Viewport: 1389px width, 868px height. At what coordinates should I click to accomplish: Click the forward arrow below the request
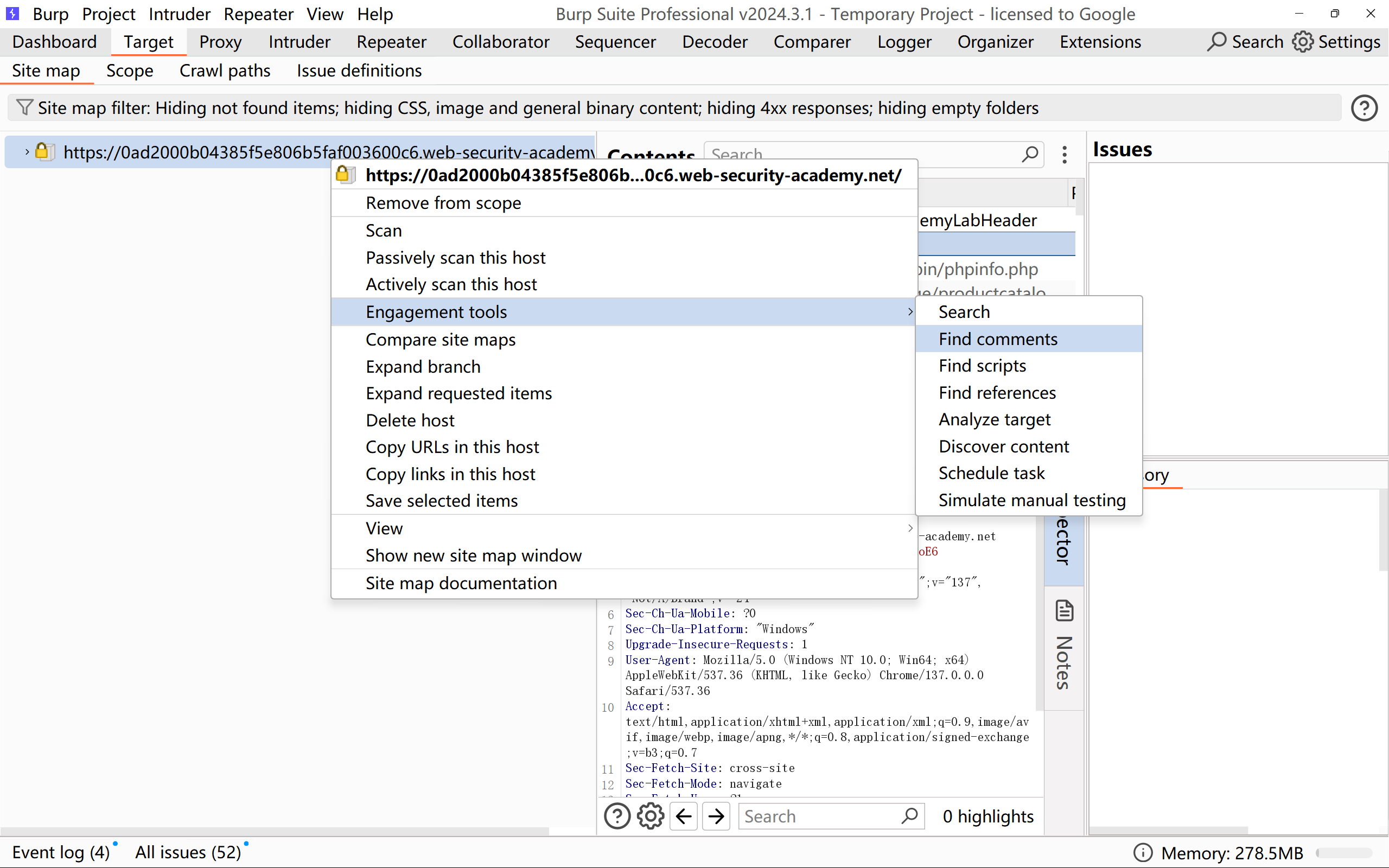click(x=716, y=816)
